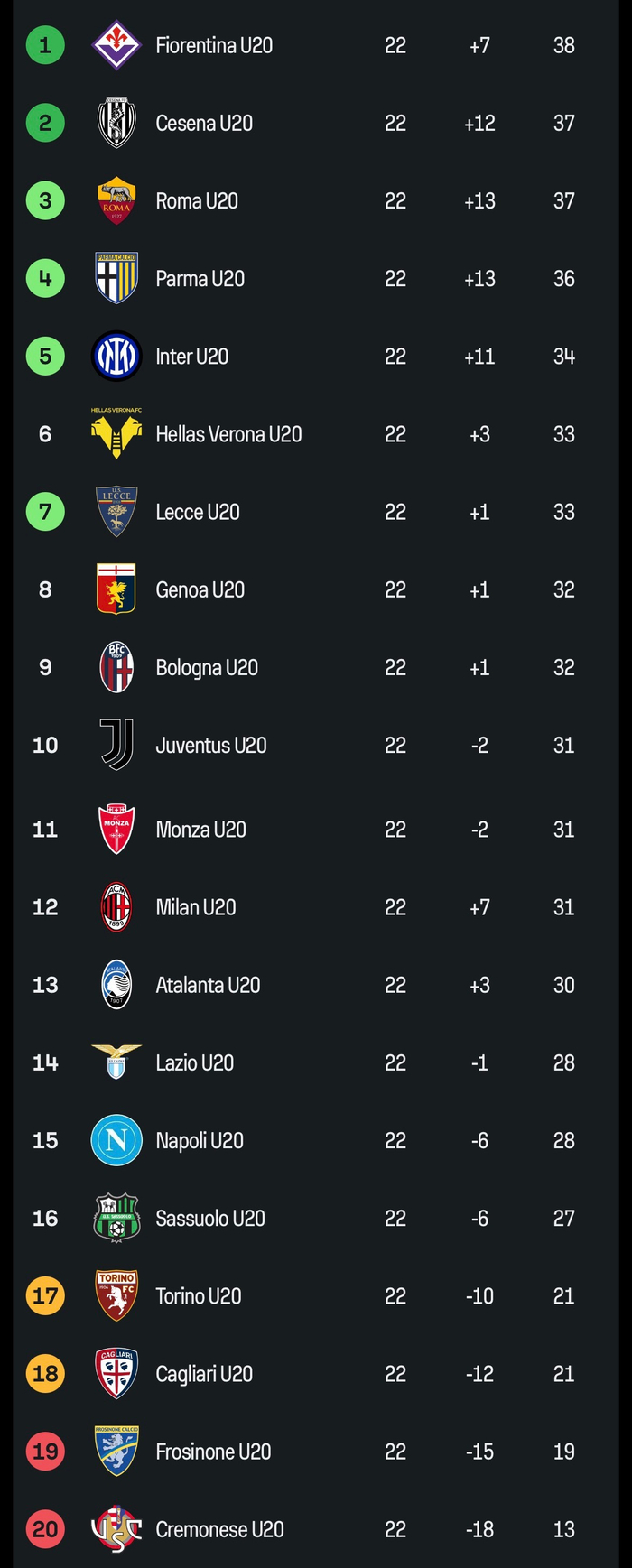Open the Lecce U20 team link
This screenshot has height=1568, width=632.
tap(198, 512)
